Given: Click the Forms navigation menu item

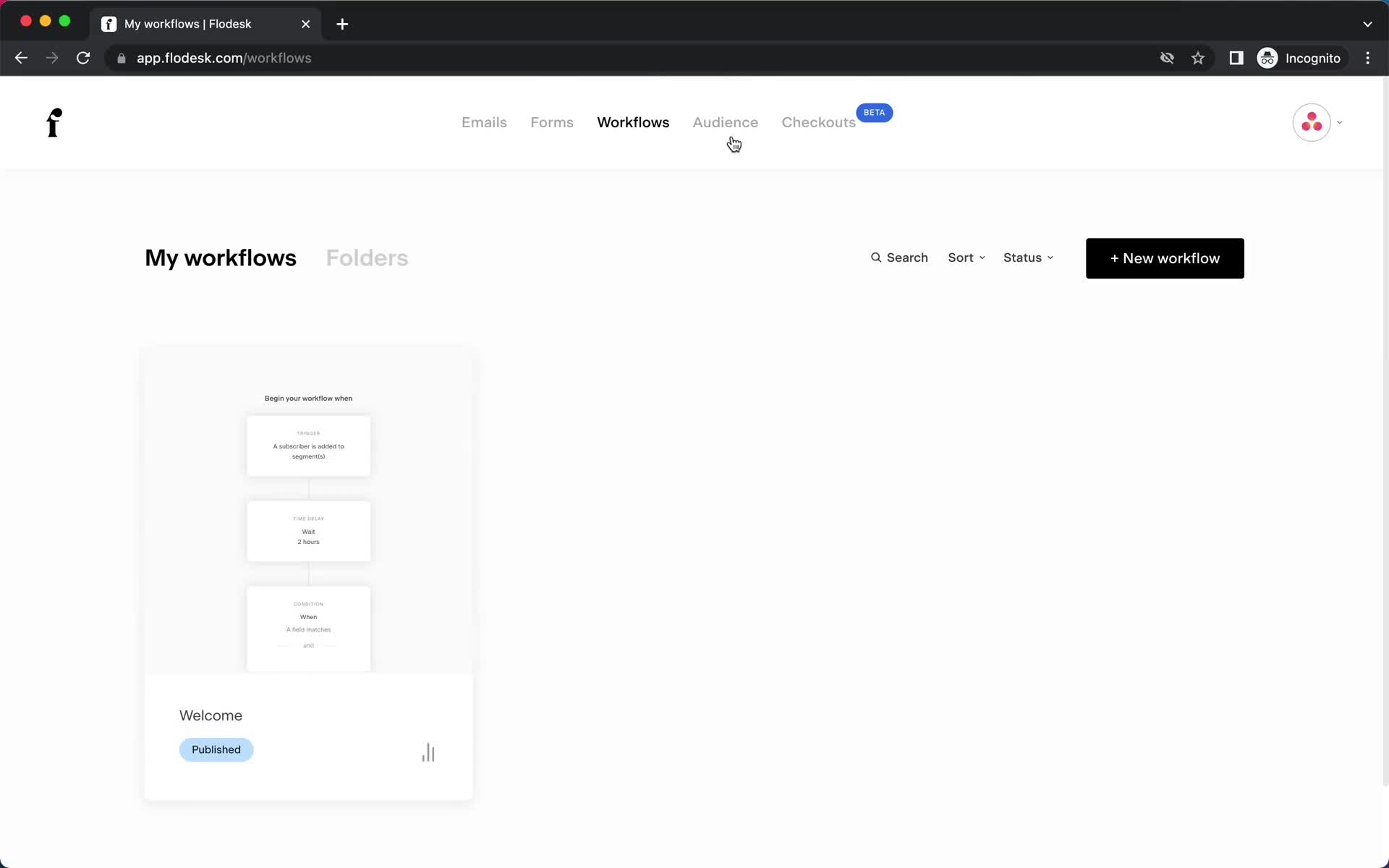Looking at the screenshot, I should [x=552, y=122].
